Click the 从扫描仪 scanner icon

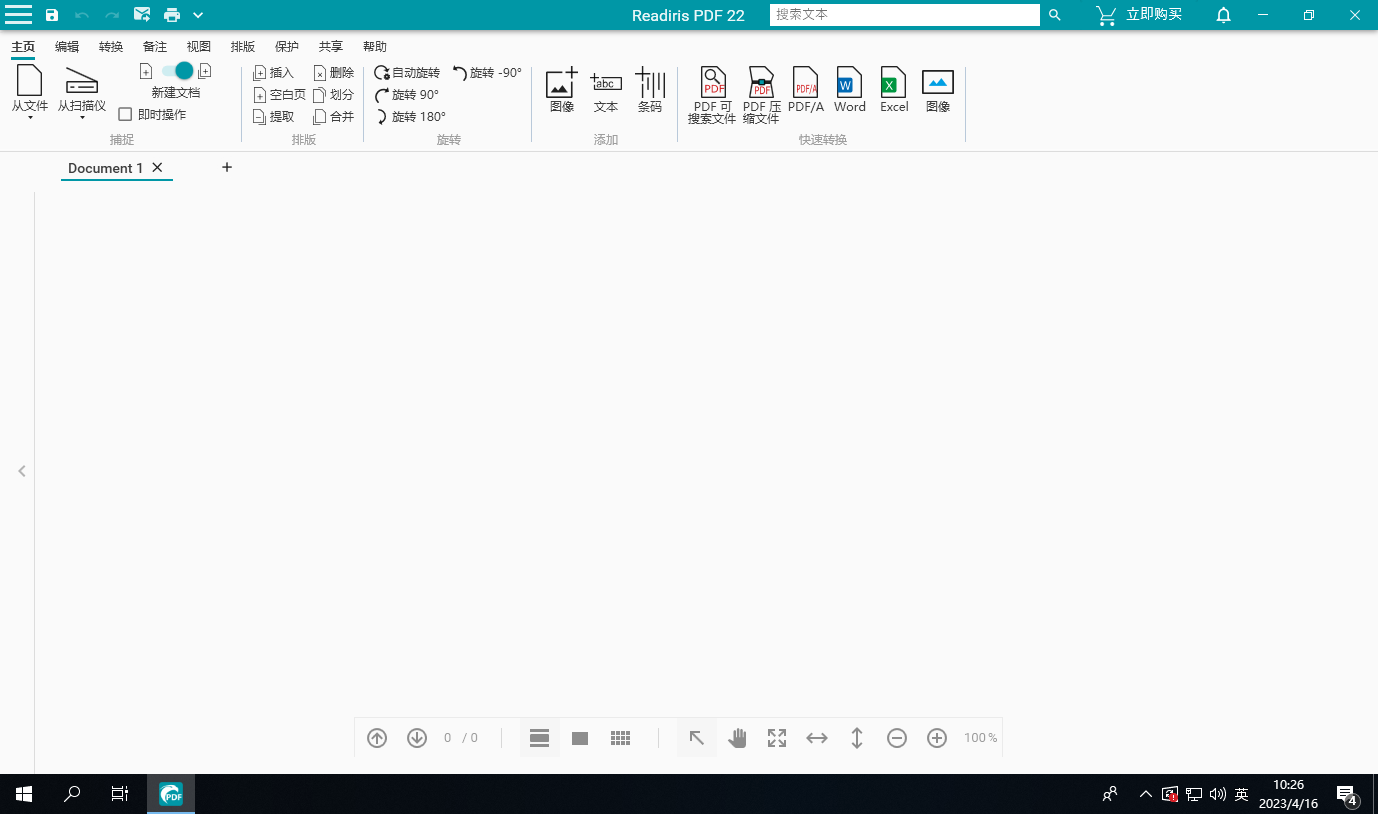[81, 81]
